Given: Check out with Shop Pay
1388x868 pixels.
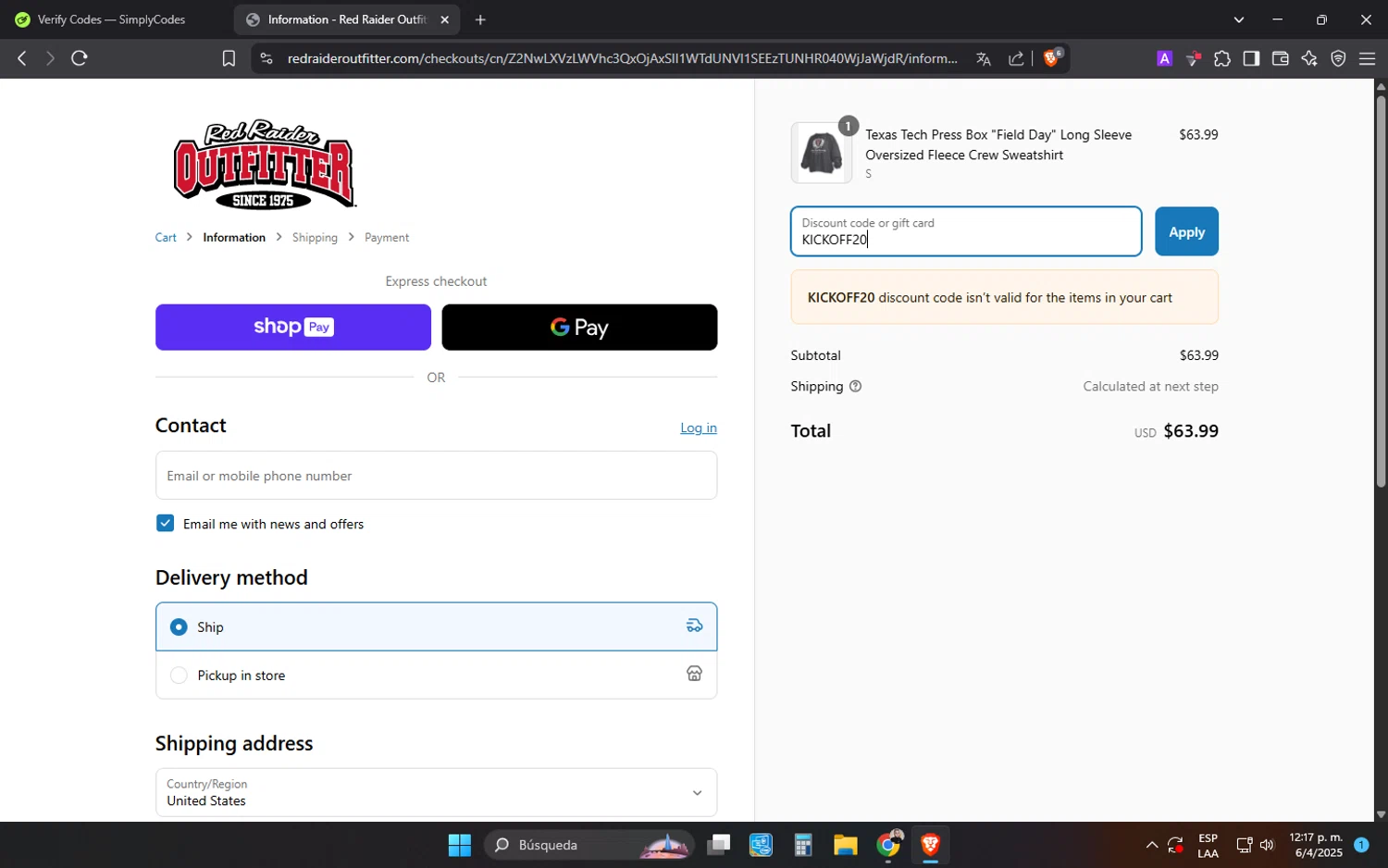Looking at the screenshot, I should click(293, 328).
